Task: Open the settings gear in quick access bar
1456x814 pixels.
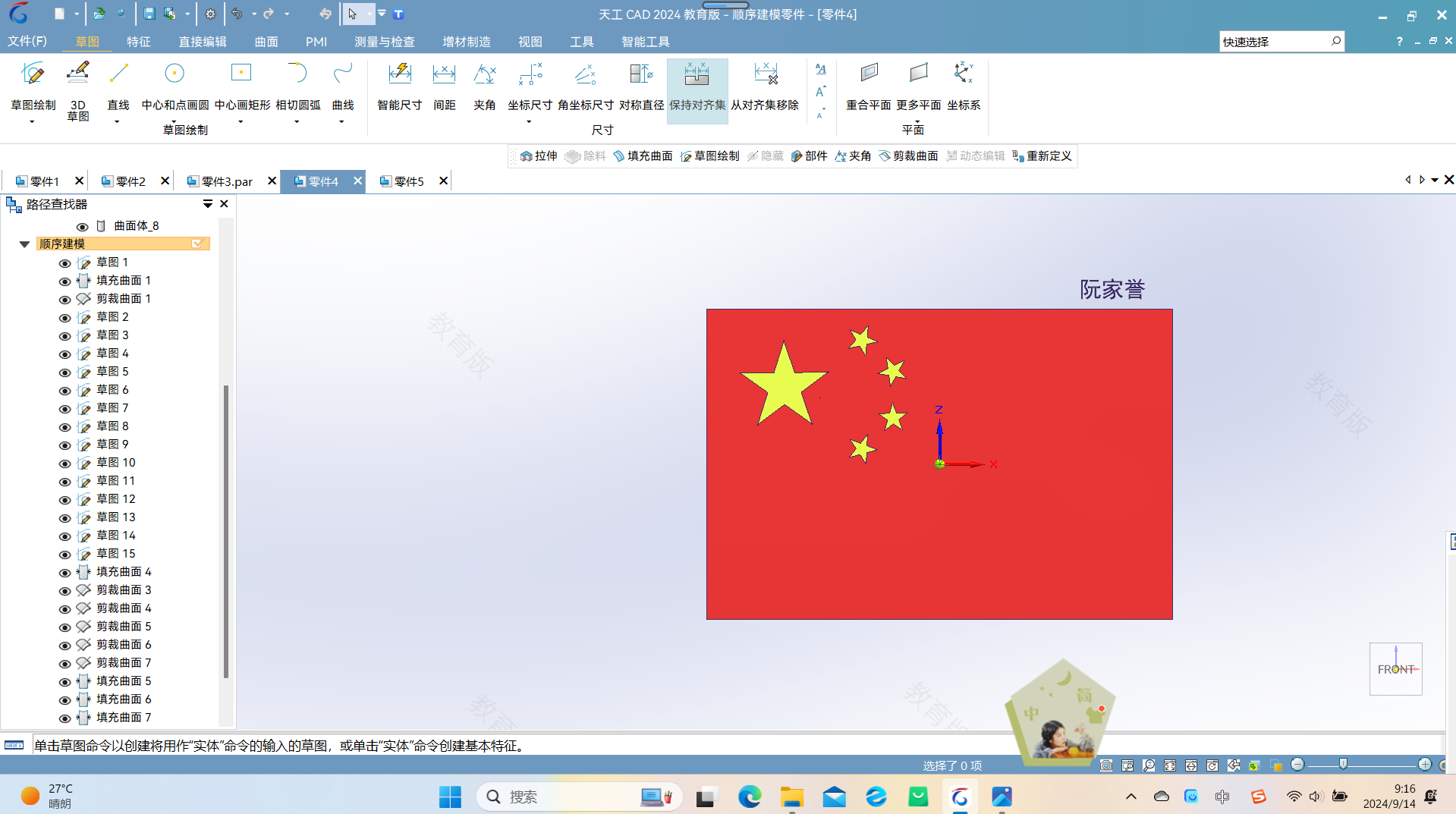Action: coord(210,14)
